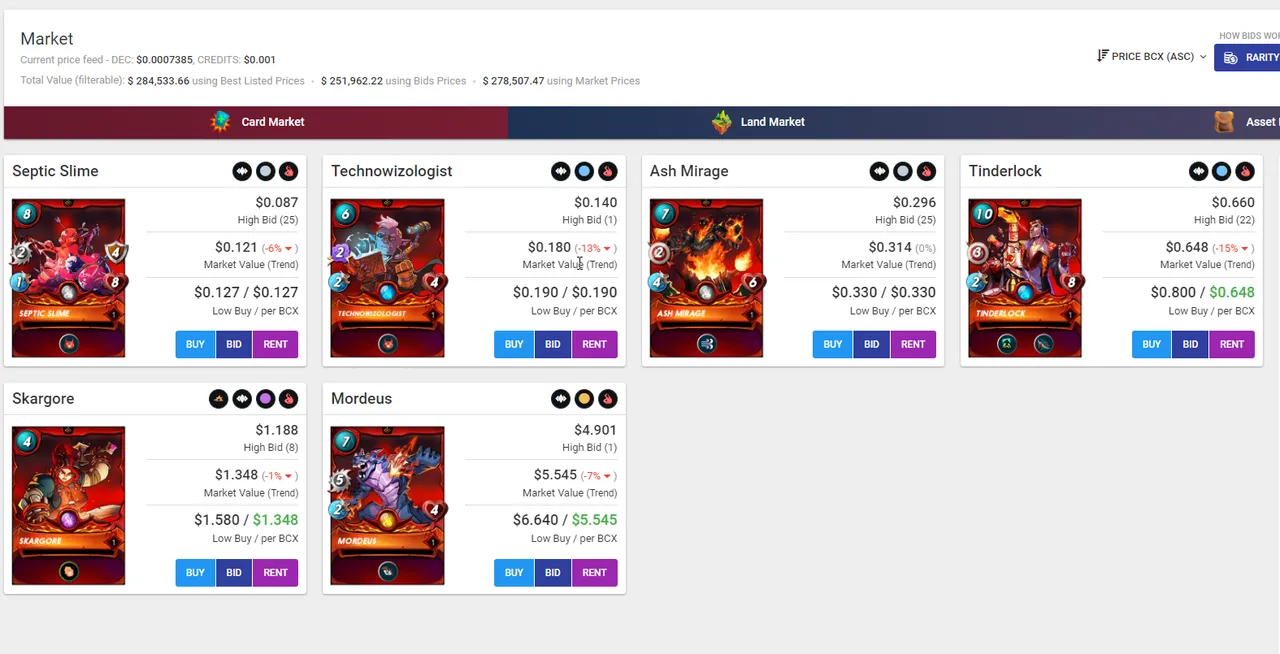Click the fire element icon on Septic Slime
1280x654 pixels.
288,171
